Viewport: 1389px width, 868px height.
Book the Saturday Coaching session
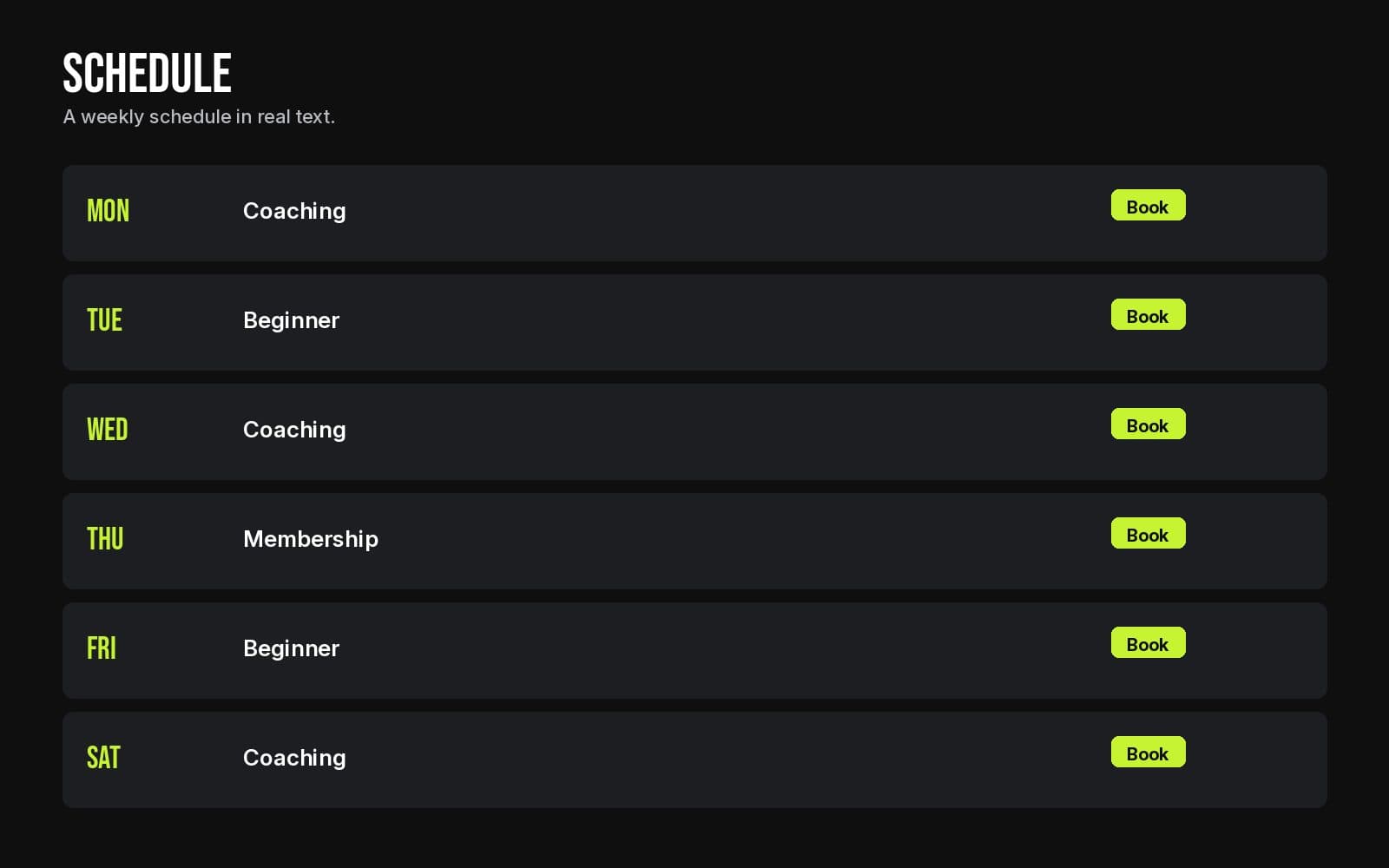click(x=1148, y=753)
